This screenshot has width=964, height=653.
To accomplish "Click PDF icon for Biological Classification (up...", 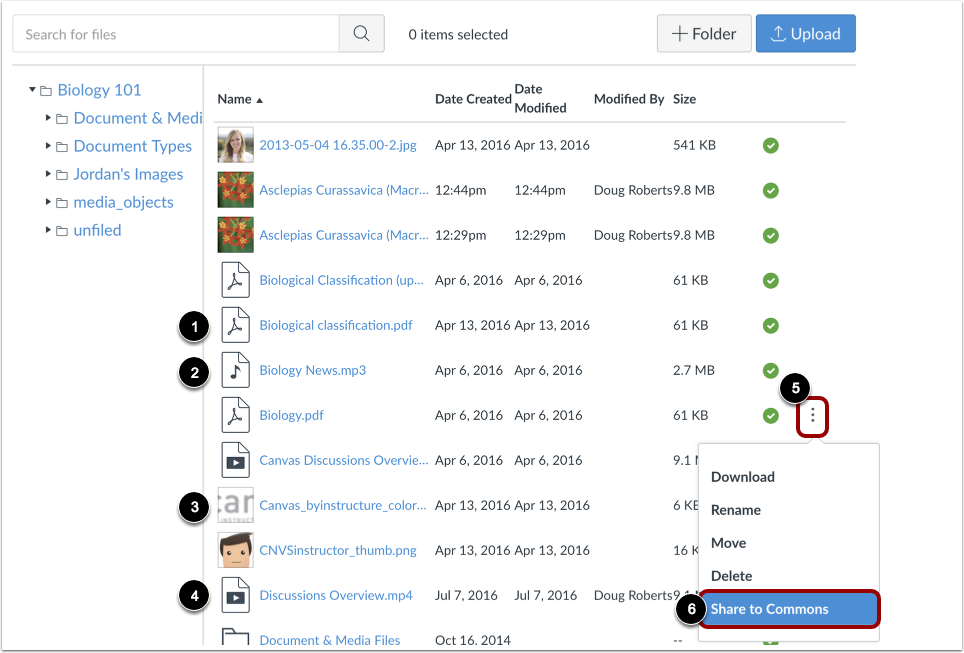I will click(235, 280).
